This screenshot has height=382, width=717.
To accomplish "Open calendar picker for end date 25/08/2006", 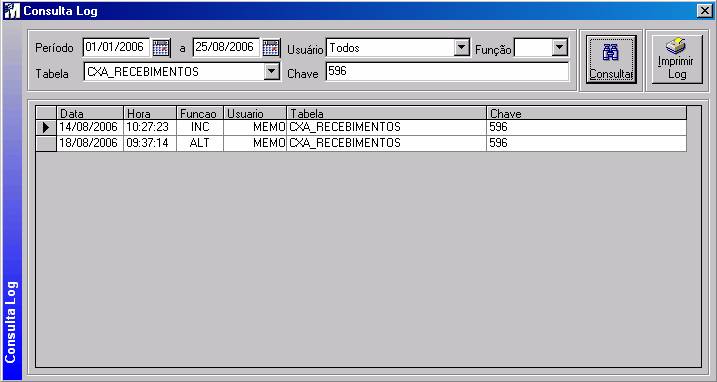I will pyautogui.click(x=271, y=48).
